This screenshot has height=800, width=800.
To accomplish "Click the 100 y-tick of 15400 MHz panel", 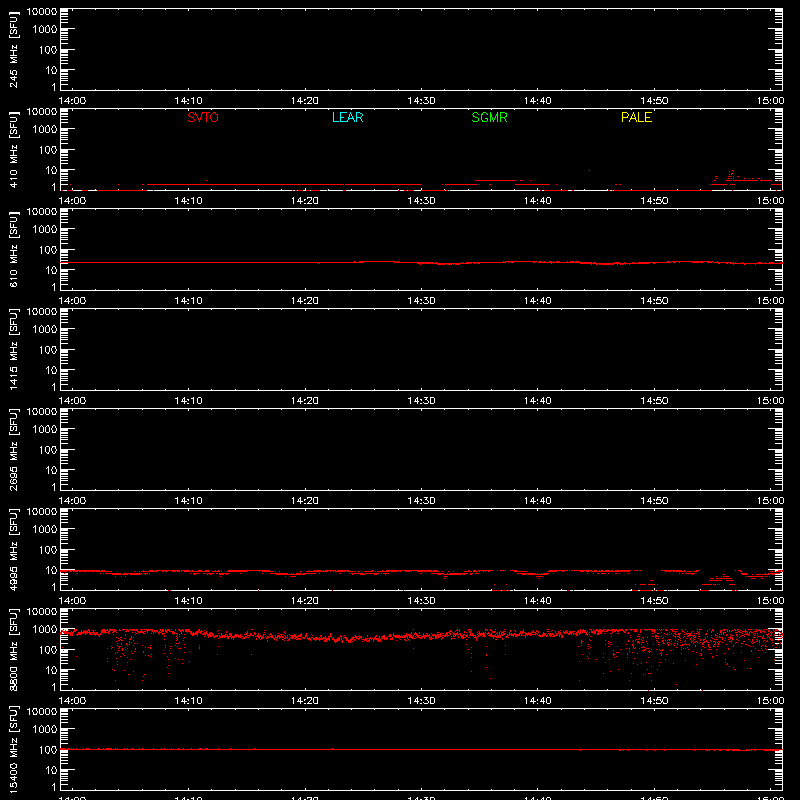I will coord(48,750).
